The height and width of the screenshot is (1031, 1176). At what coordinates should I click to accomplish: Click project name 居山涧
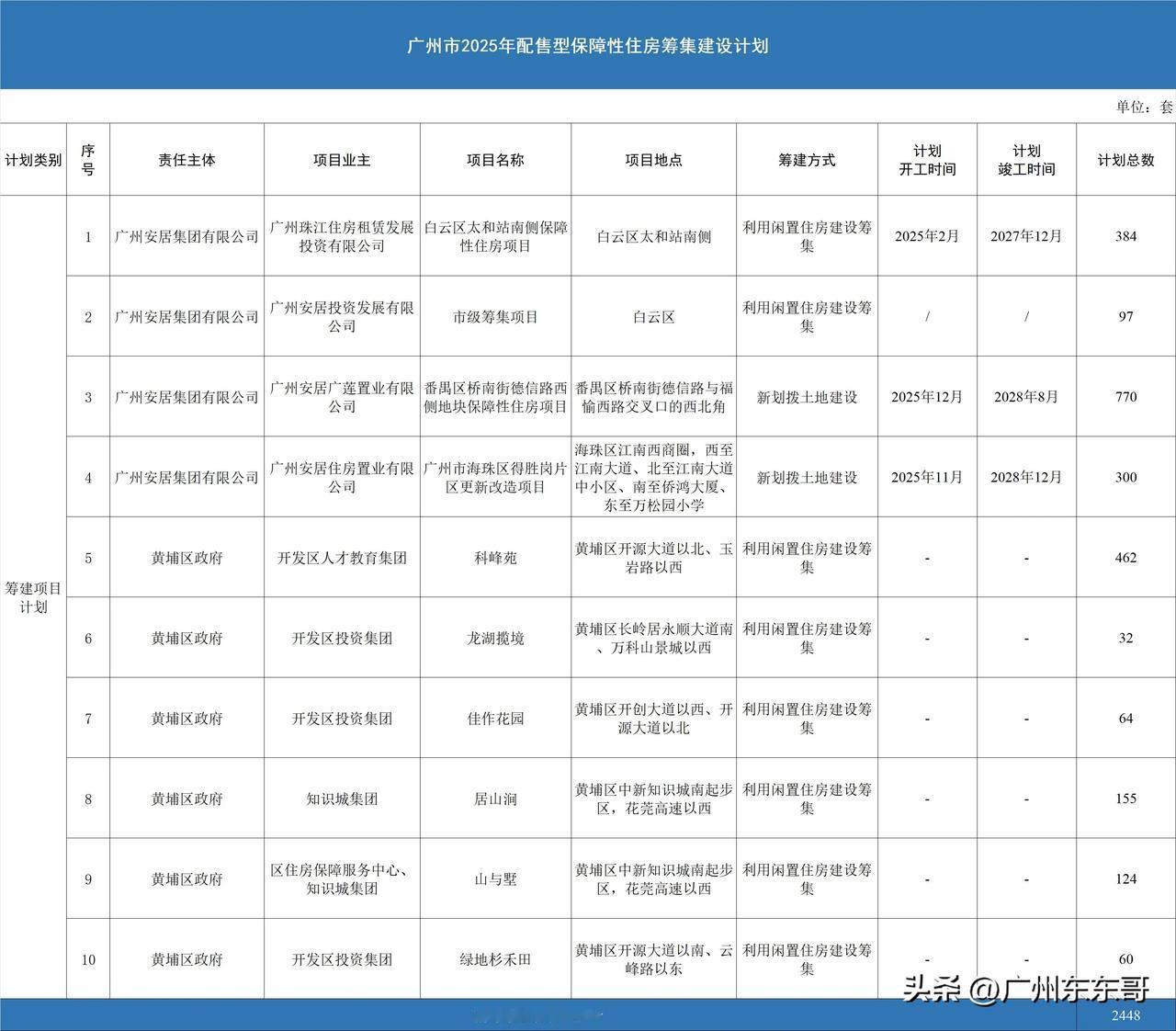click(495, 799)
